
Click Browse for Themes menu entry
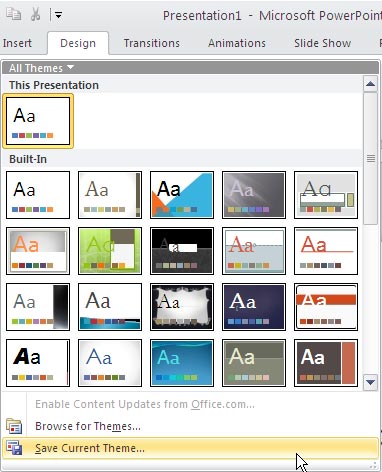pyautogui.click(x=190, y=426)
